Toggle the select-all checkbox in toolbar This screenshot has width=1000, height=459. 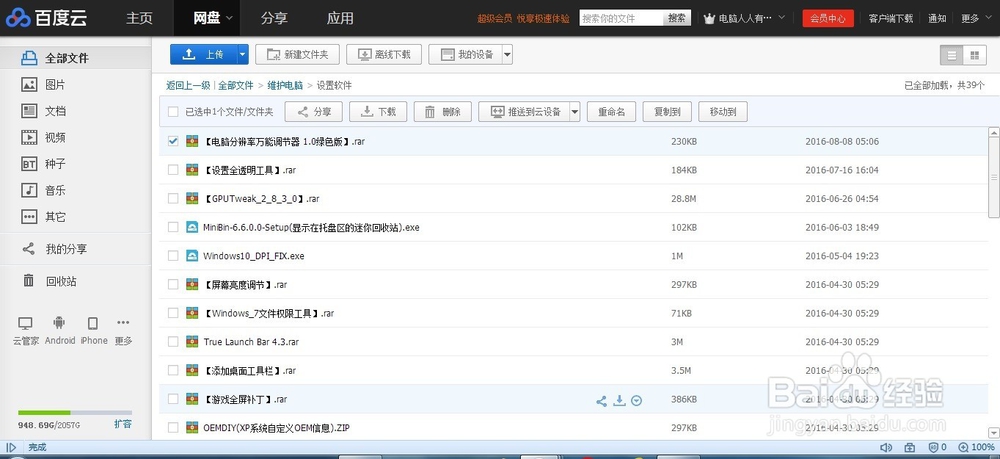(x=173, y=112)
